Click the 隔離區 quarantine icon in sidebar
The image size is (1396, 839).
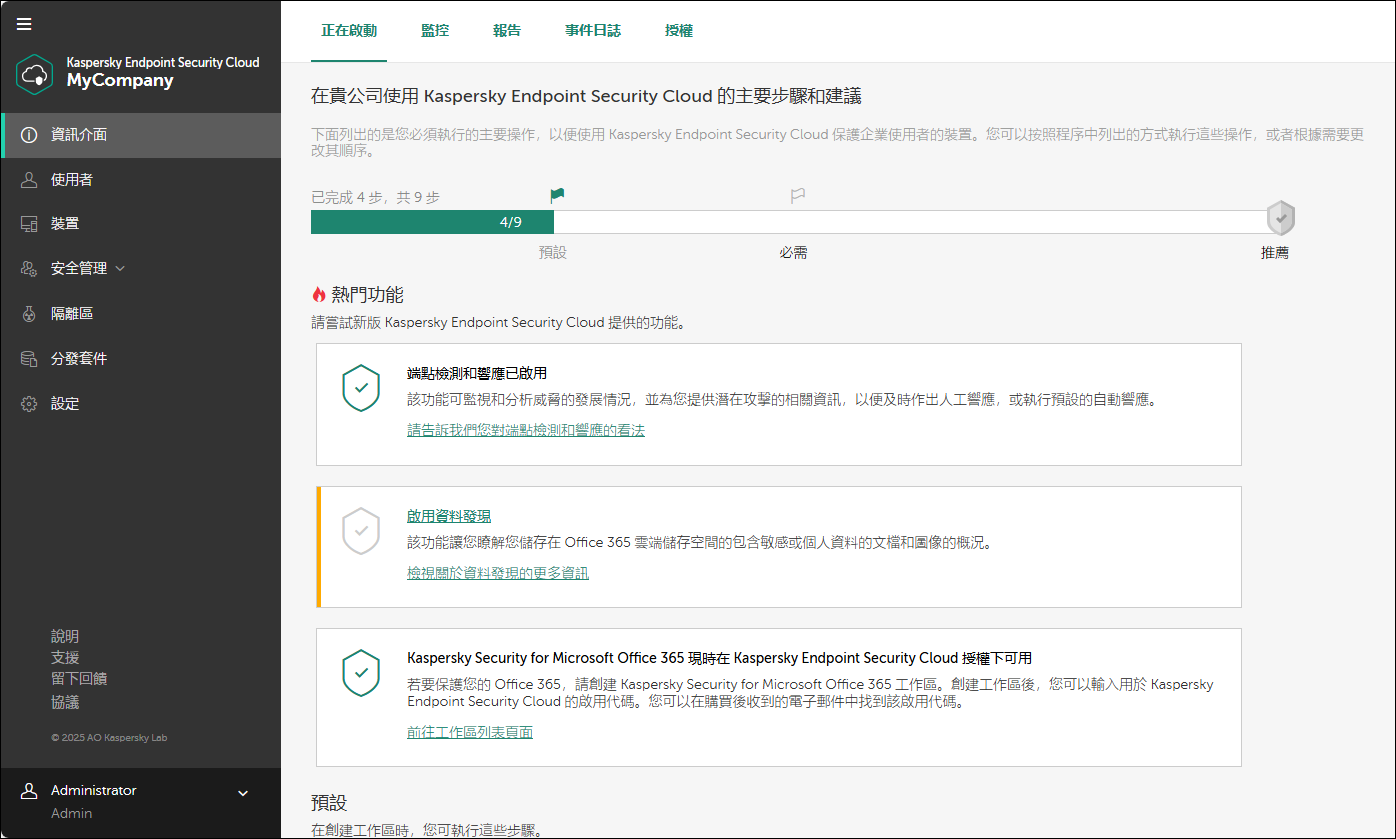pos(29,314)
